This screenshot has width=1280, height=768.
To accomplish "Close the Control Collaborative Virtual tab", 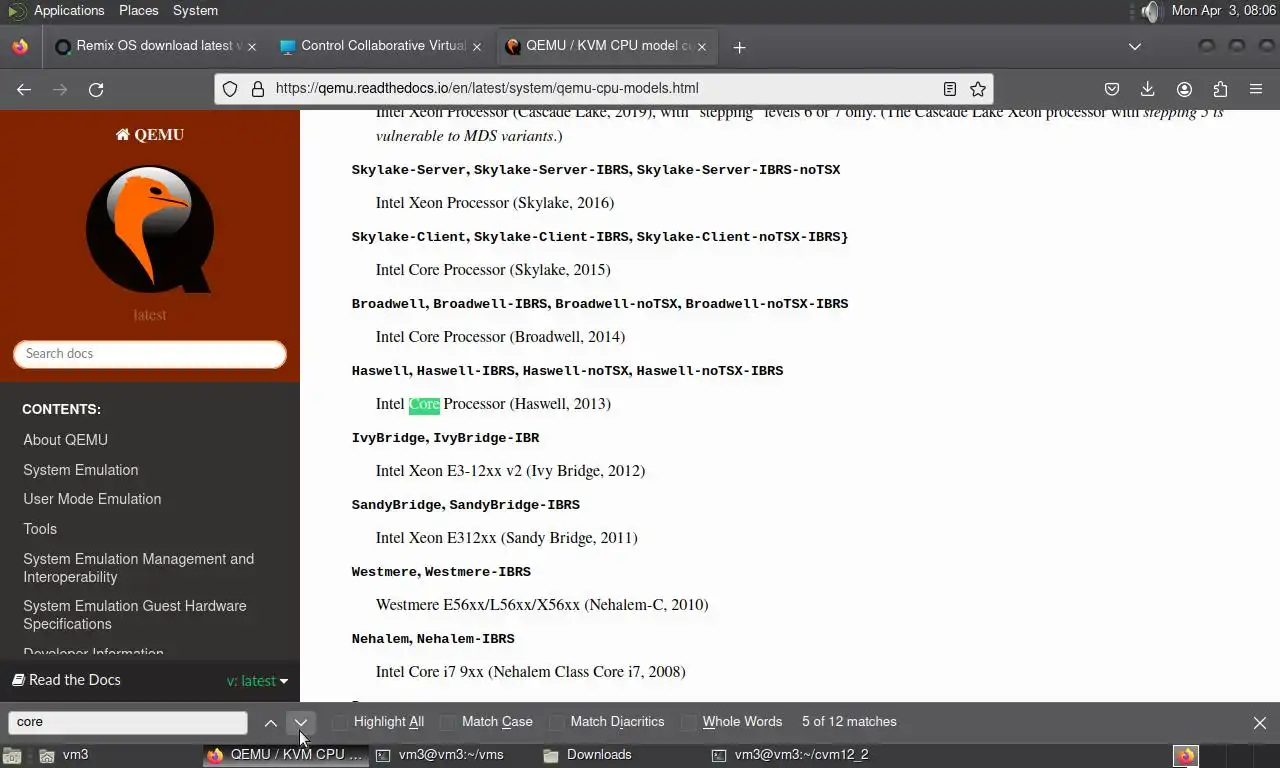I will click(x=477, y=46).
